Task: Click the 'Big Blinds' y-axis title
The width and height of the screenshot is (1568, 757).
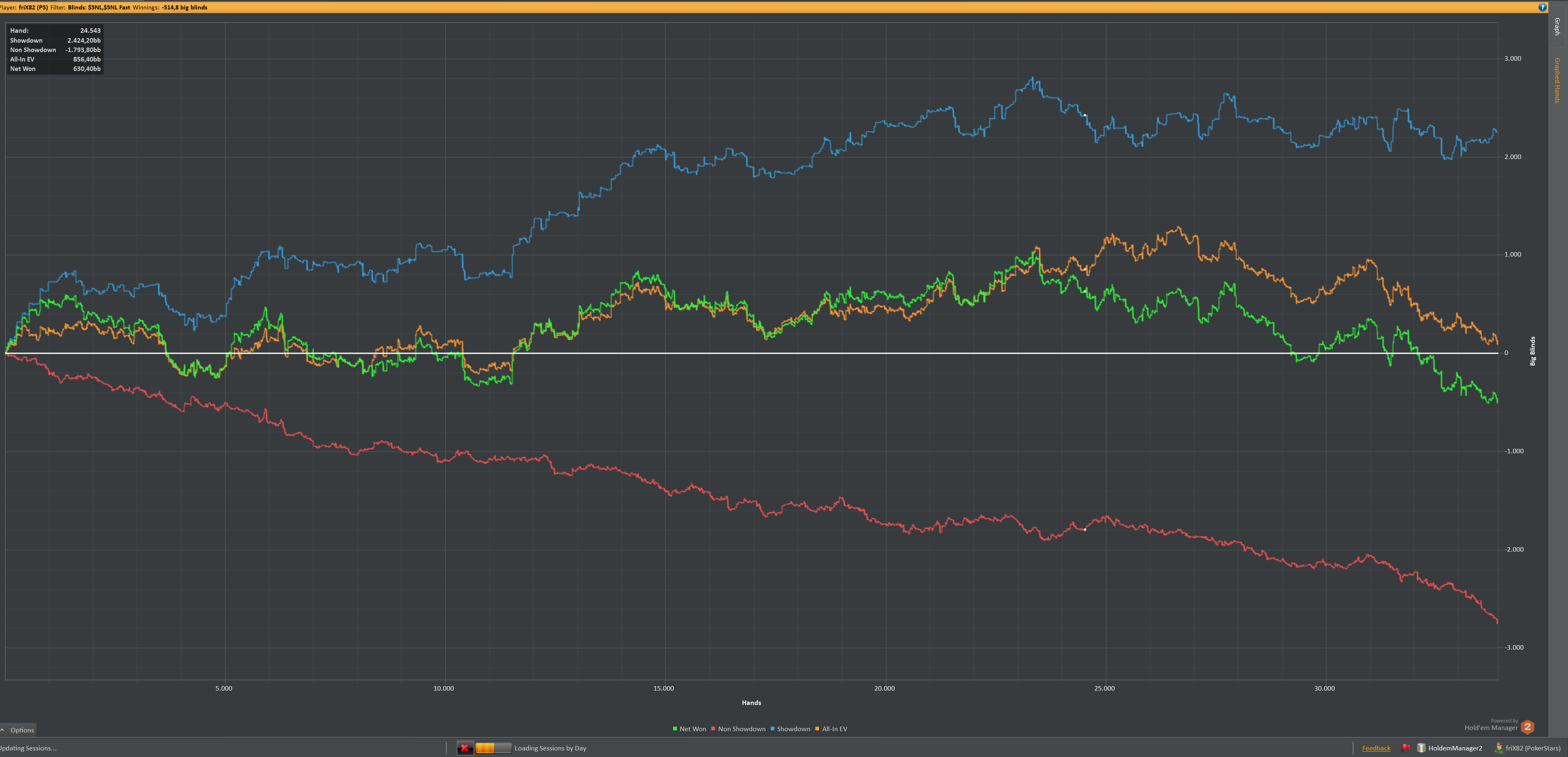Action: (1533, 351)
